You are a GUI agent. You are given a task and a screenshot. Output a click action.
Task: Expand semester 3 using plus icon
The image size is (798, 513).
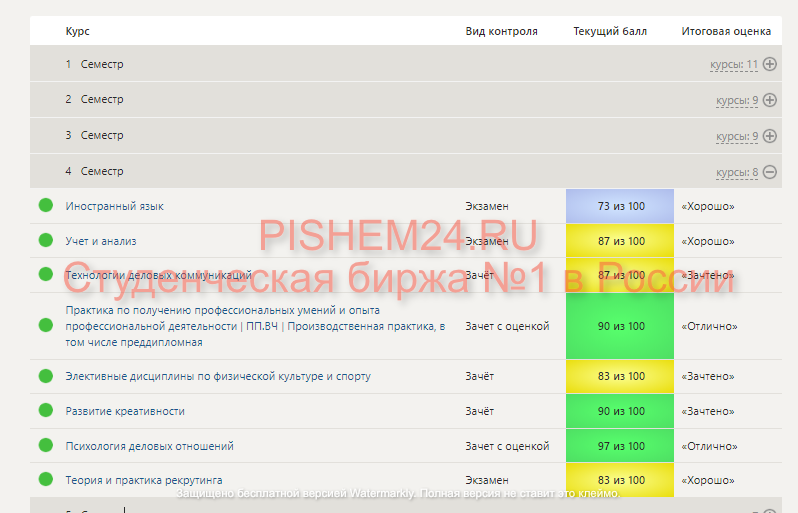(769, 136)
